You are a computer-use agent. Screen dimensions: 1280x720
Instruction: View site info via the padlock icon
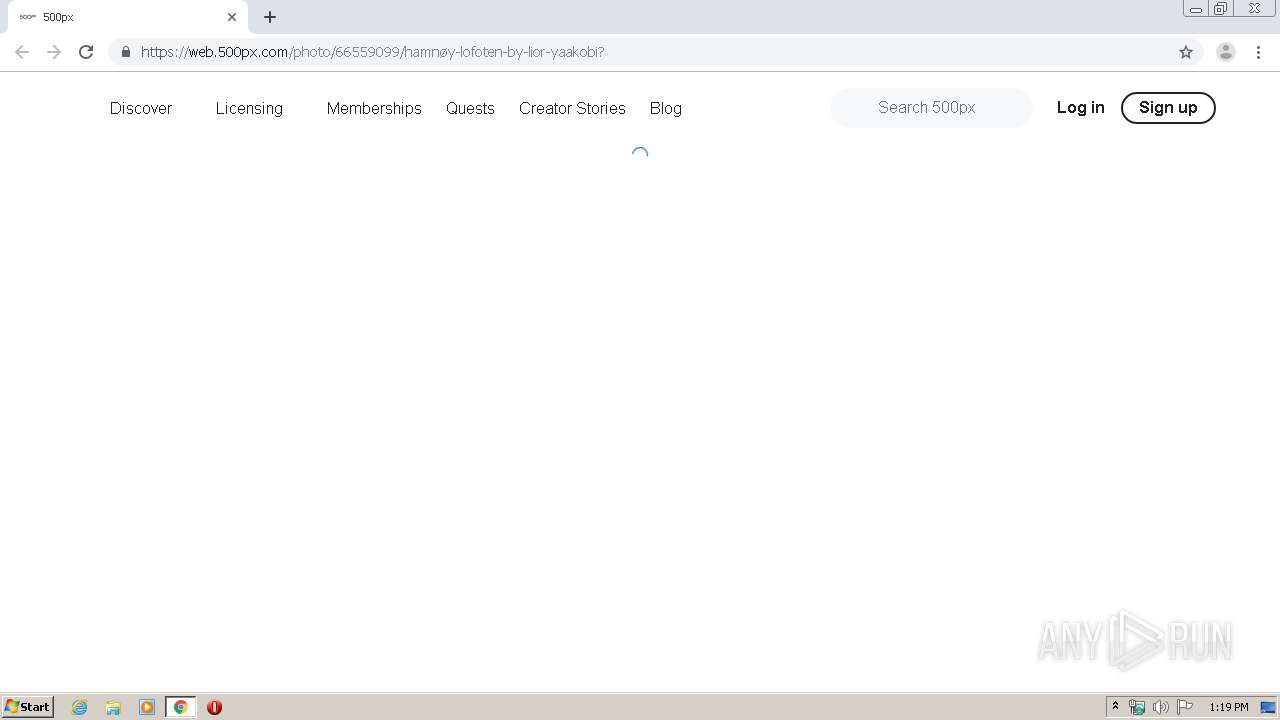pyautogui.click(x=125, y=52)
